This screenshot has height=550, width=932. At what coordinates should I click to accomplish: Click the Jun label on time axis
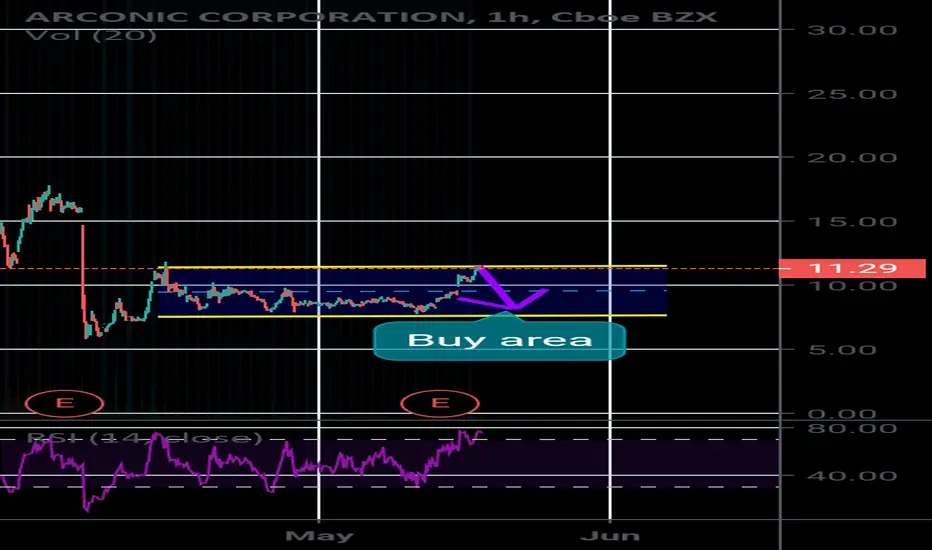(610, 536)
